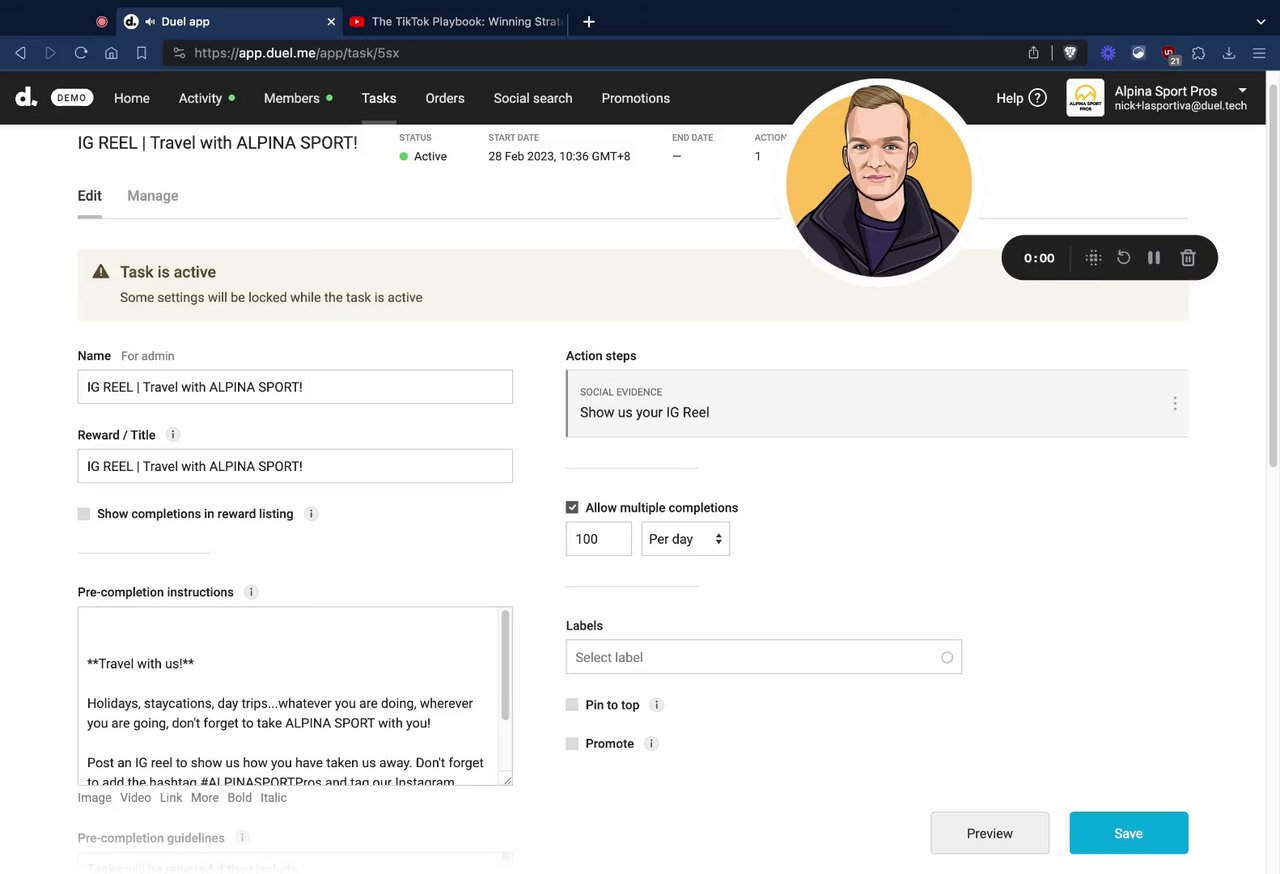Open the Select label dropdown
The image size is (1280, 874).
point(764,657)
